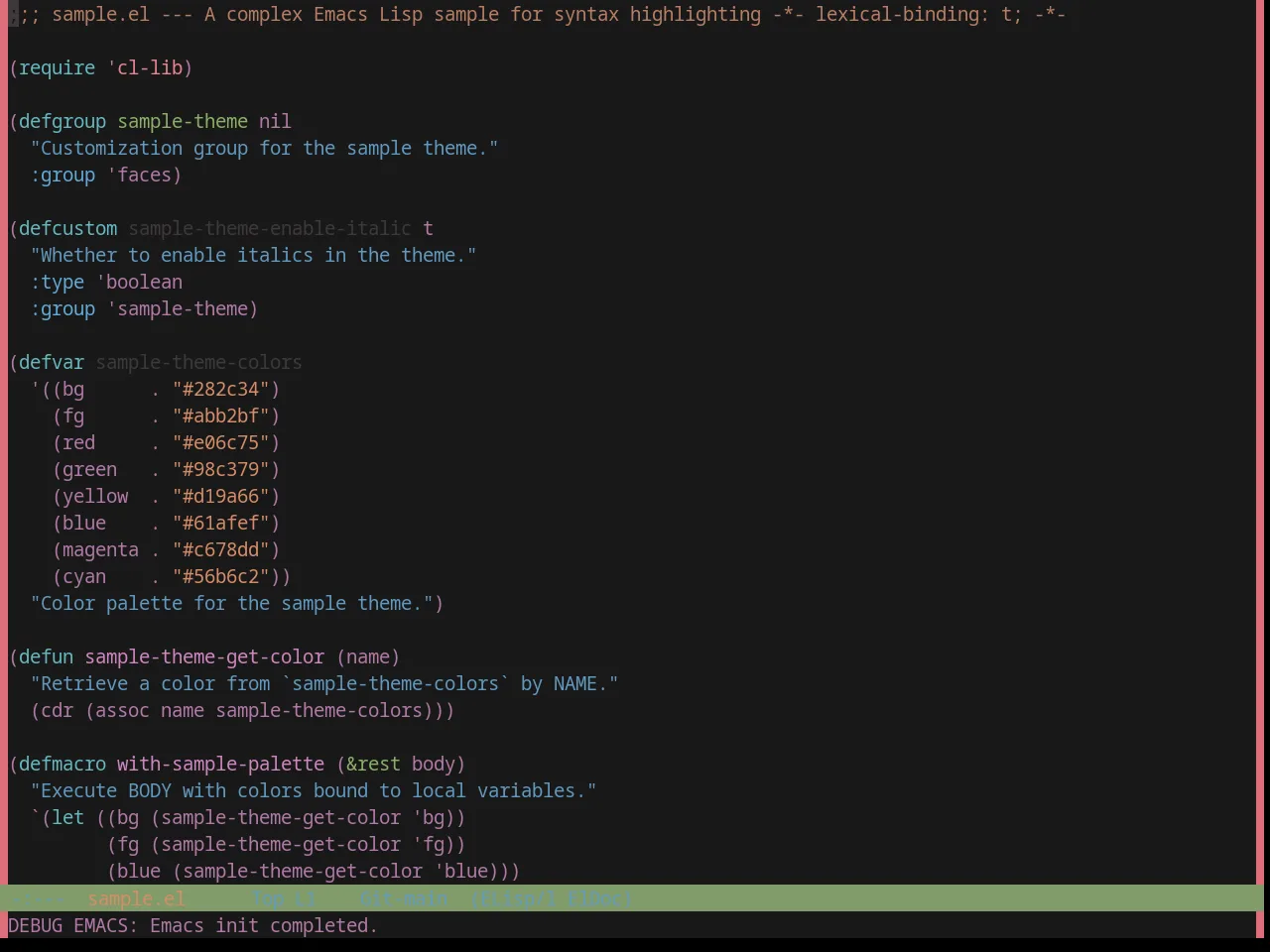Click the color string "#abb2bf"
Screen dimensions: 1270x952
coord(221,416)
